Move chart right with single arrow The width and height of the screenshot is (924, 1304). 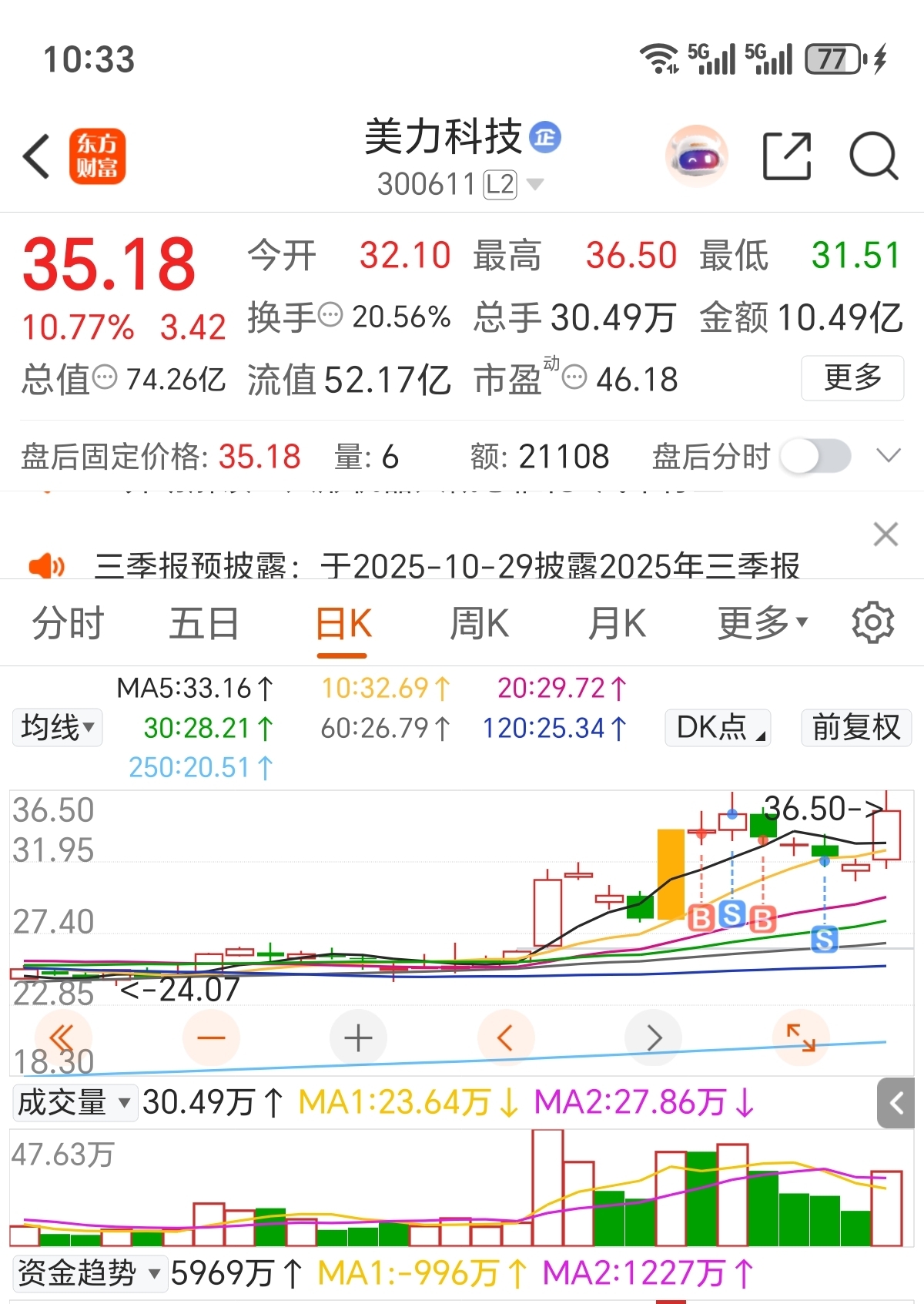(654, 1038)
